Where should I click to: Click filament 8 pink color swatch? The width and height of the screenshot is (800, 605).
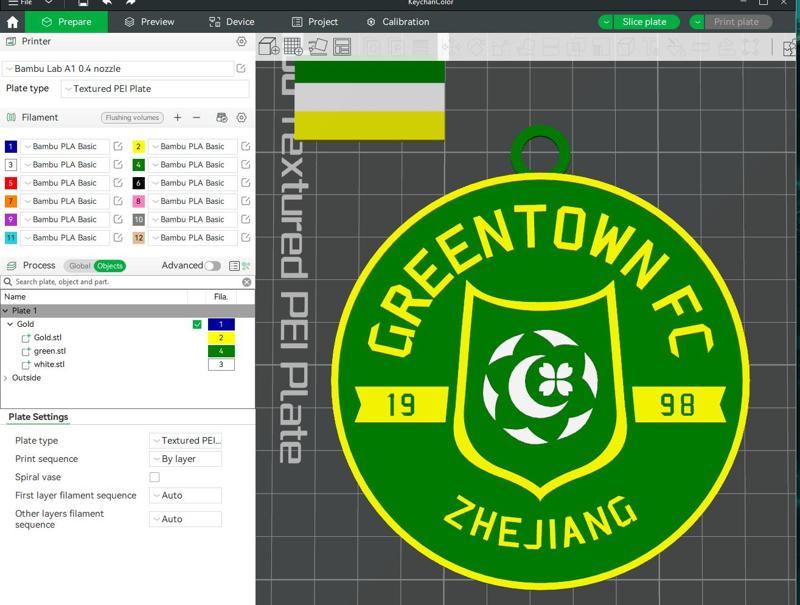pyautogui.click(x=138, y=201)
